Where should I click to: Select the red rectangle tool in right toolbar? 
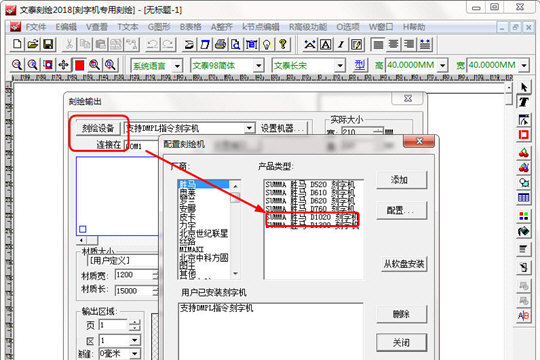pos(524,135)
